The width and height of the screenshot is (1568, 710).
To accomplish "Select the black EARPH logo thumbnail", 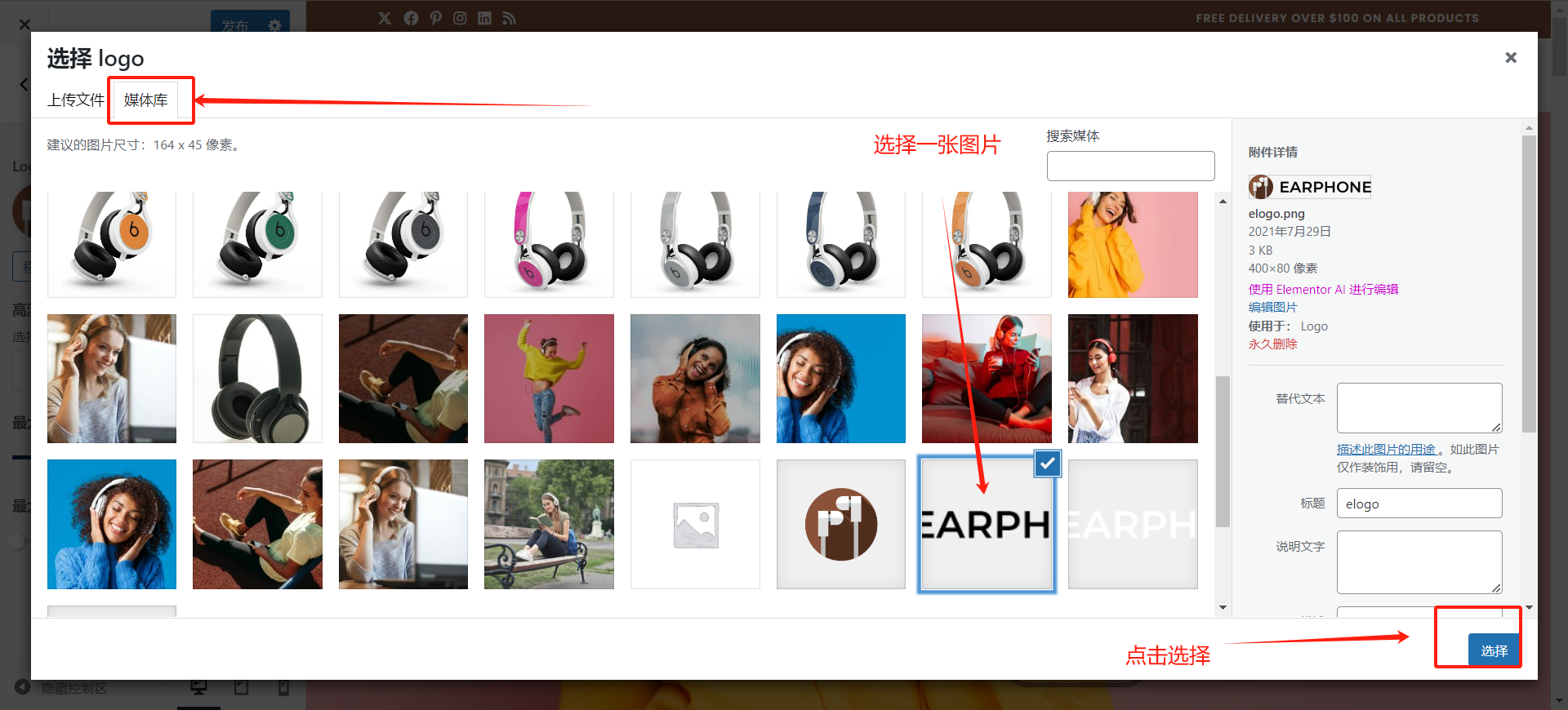I will coord(987,524).
